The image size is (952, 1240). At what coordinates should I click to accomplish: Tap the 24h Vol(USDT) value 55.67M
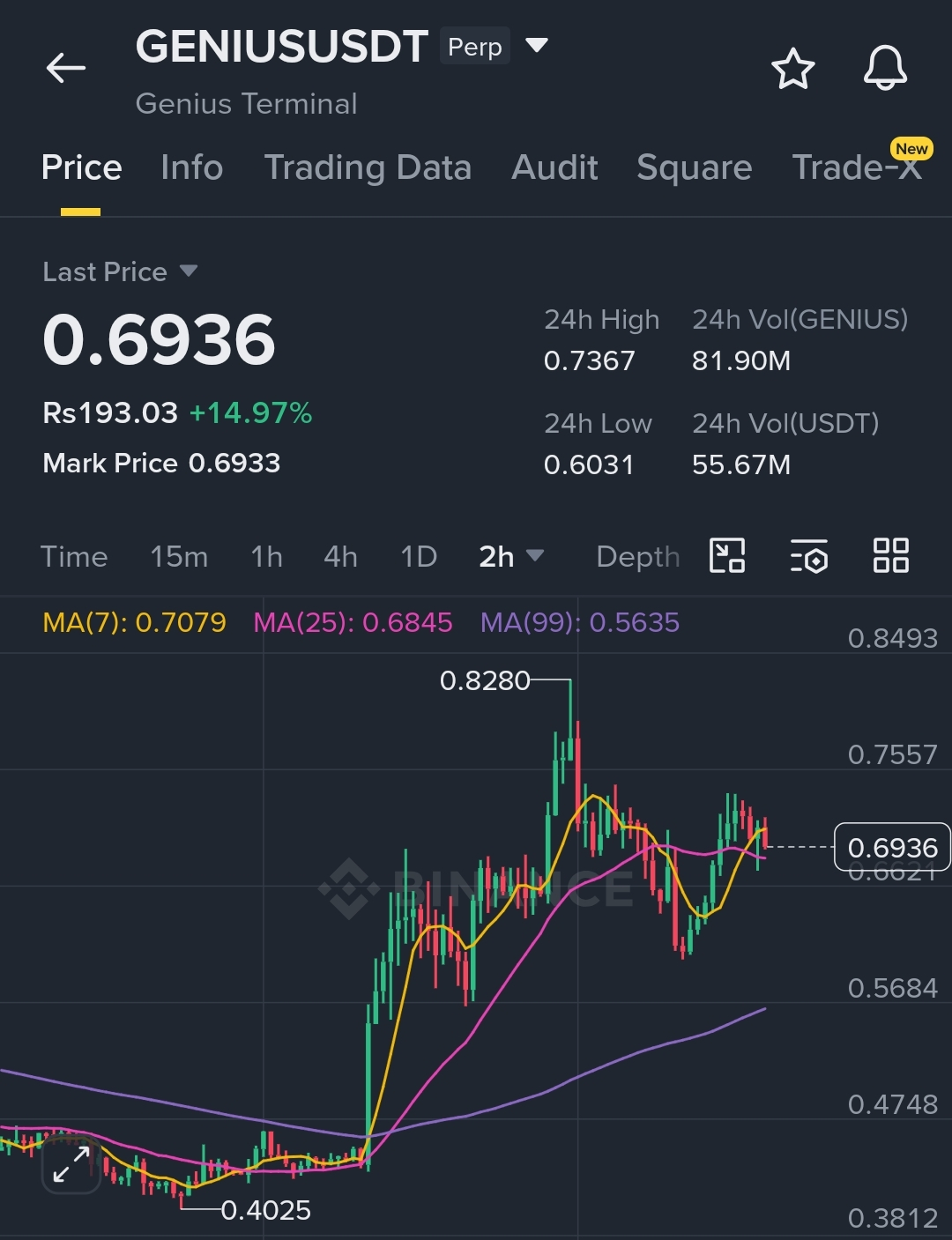point(741,464)
